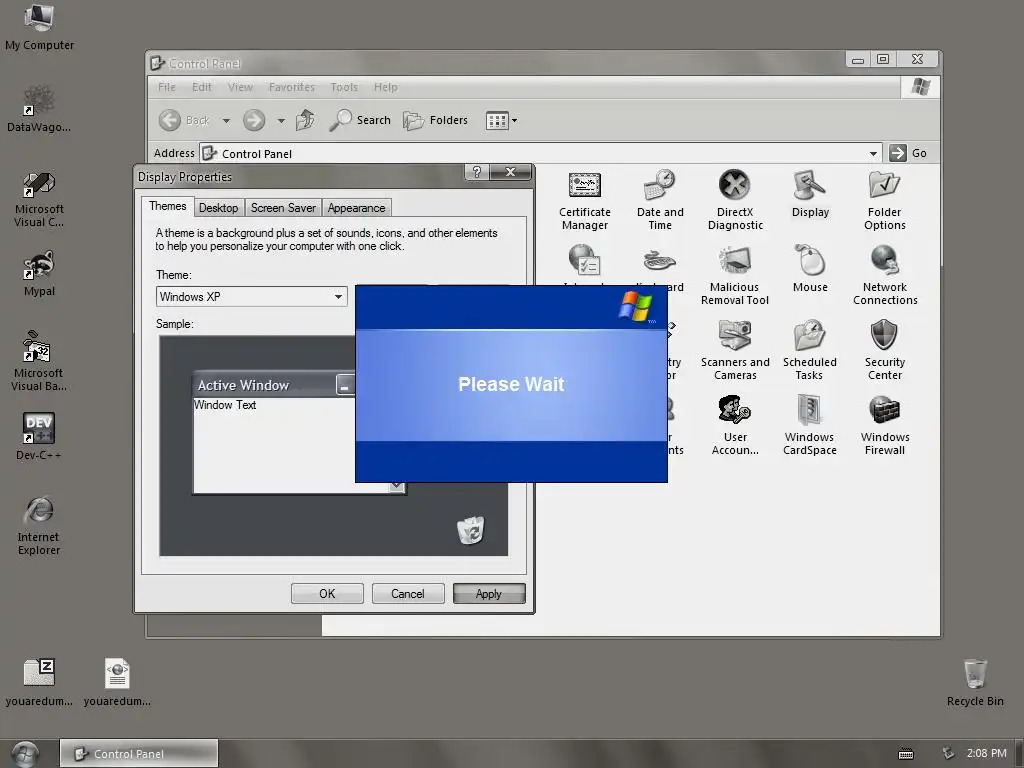Click Control Panel taskbar button
This screenshot has width=1024, height=768.
coord(139,754)
